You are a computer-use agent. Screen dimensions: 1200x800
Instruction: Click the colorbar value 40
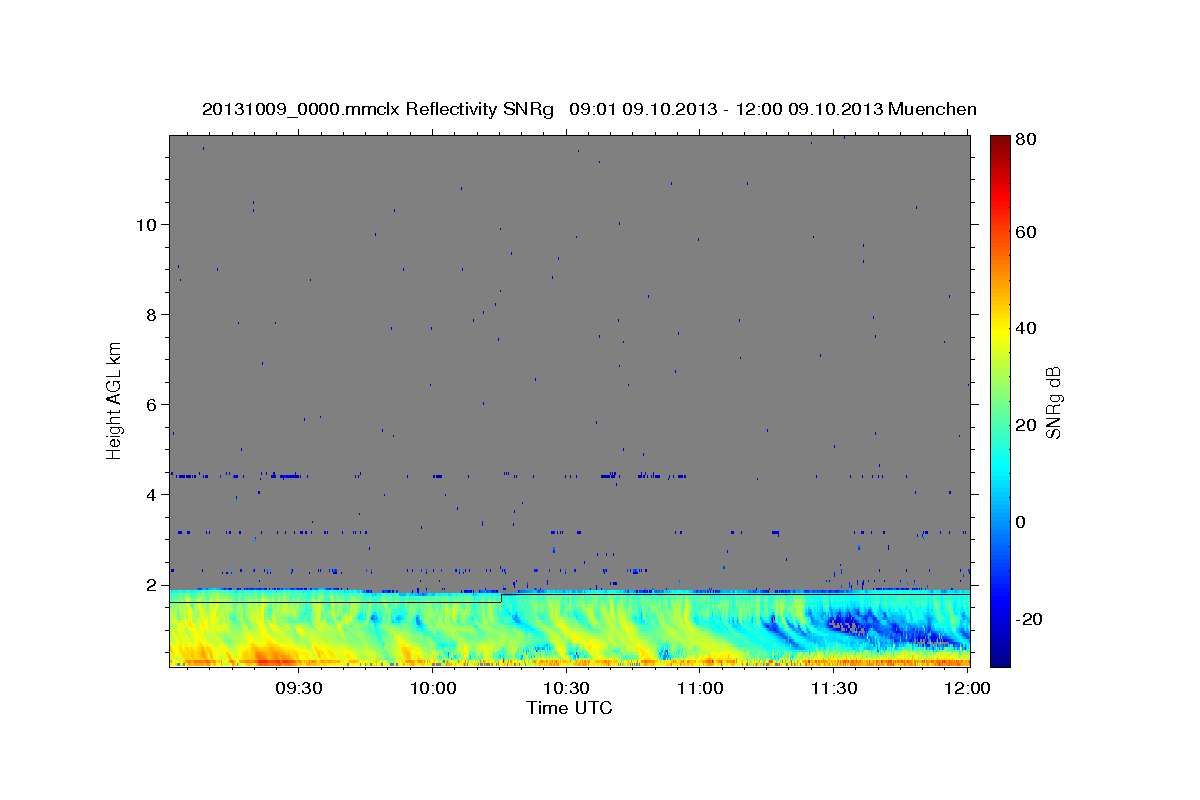1025,328
